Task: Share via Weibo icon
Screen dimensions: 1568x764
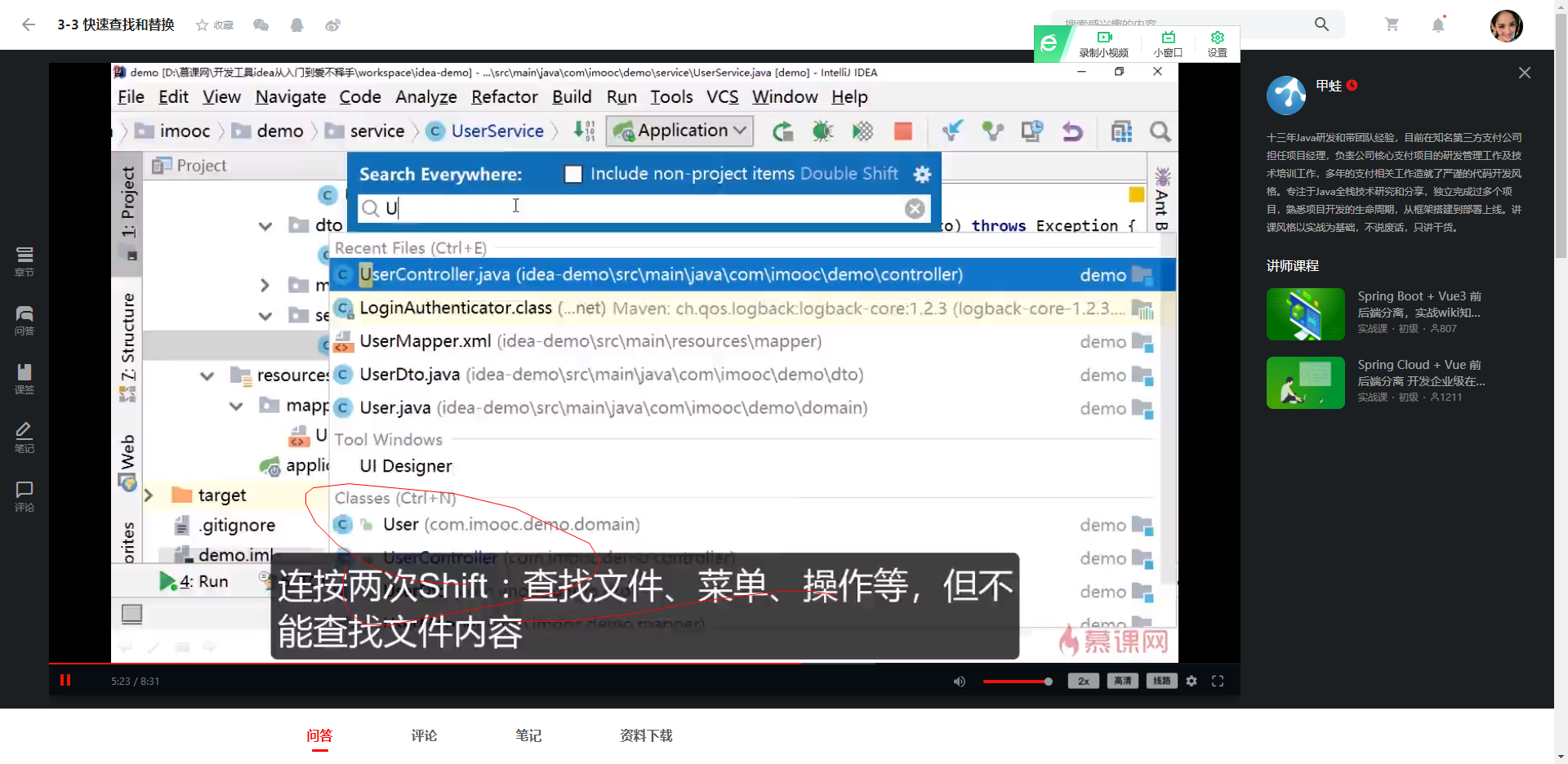Action: [x=332, y=25]
